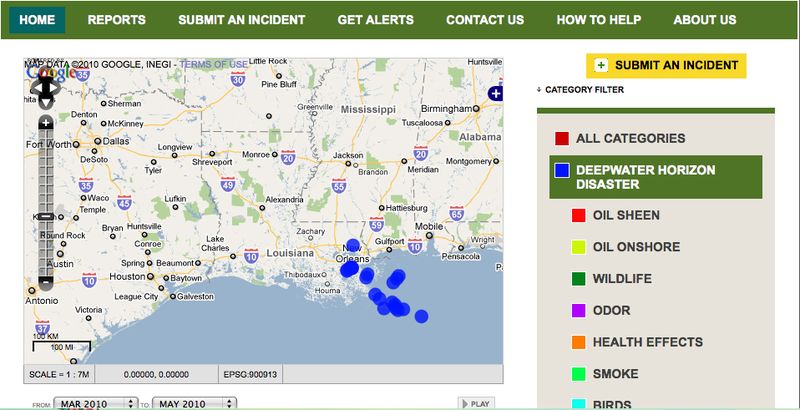Click the SCALE = 1 : 7M status cell

(x=59, y=374)
